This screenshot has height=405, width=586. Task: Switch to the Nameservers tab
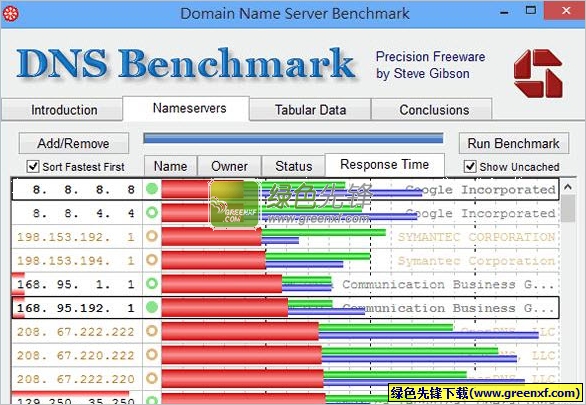coord(186,108)
